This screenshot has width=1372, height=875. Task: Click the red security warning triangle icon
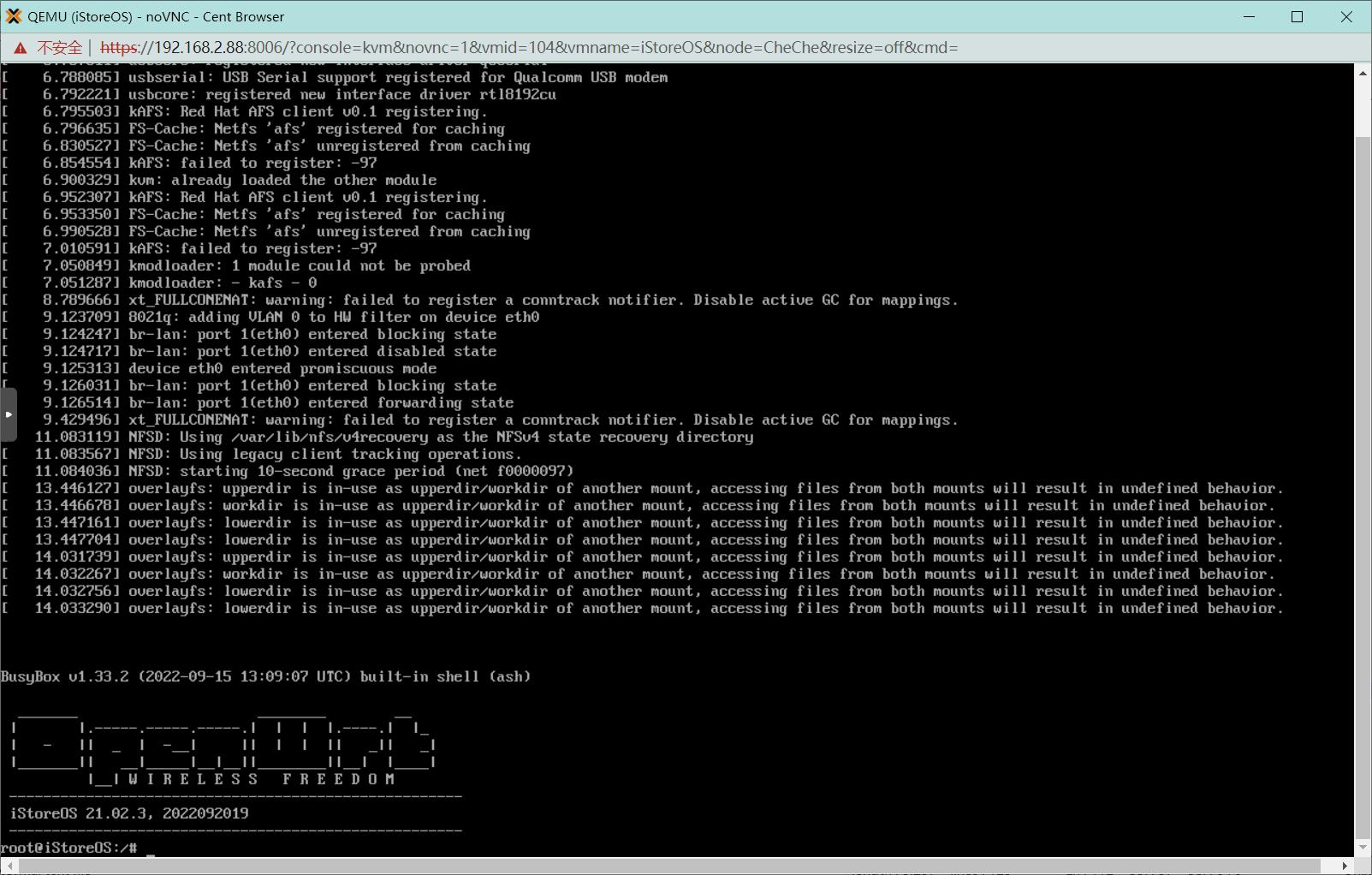coord(20,48)
